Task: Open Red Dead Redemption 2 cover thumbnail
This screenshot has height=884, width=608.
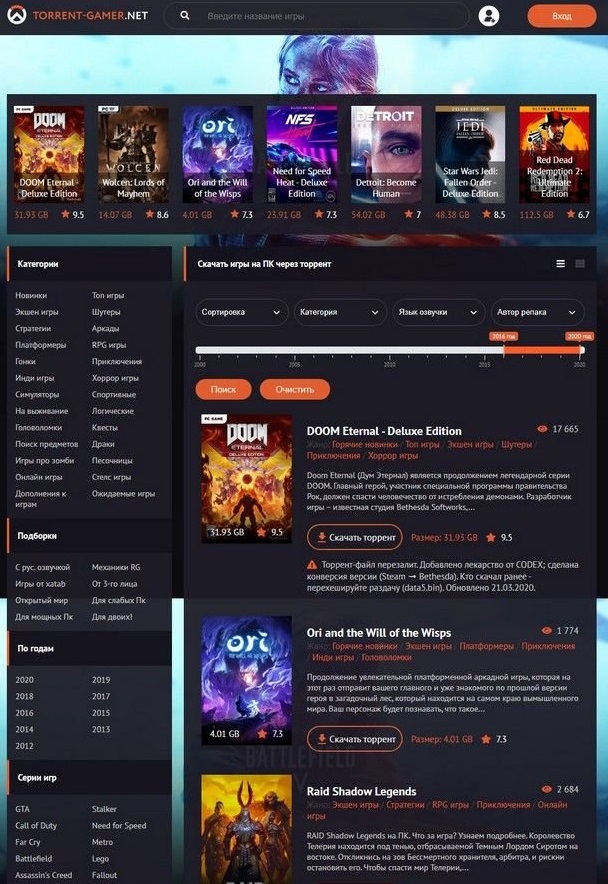Action: coord(554,156)
